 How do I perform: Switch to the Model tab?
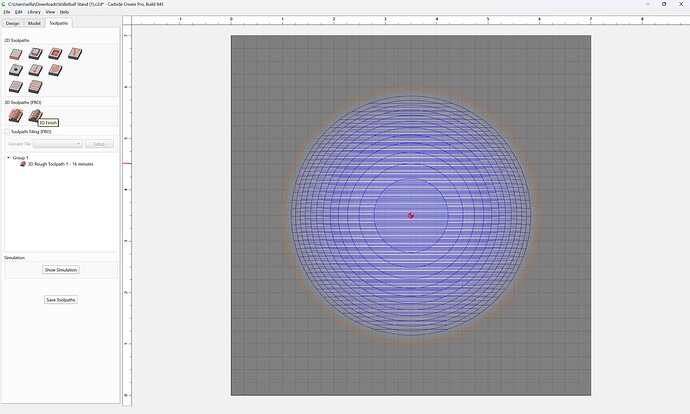click(34, 23)
